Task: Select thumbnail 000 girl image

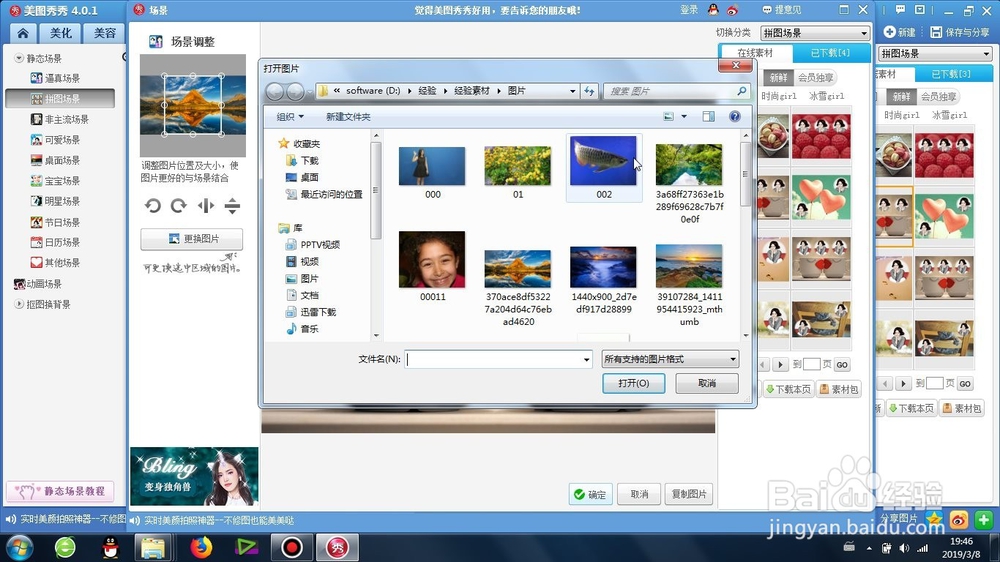Action: [x=432, y=172]
